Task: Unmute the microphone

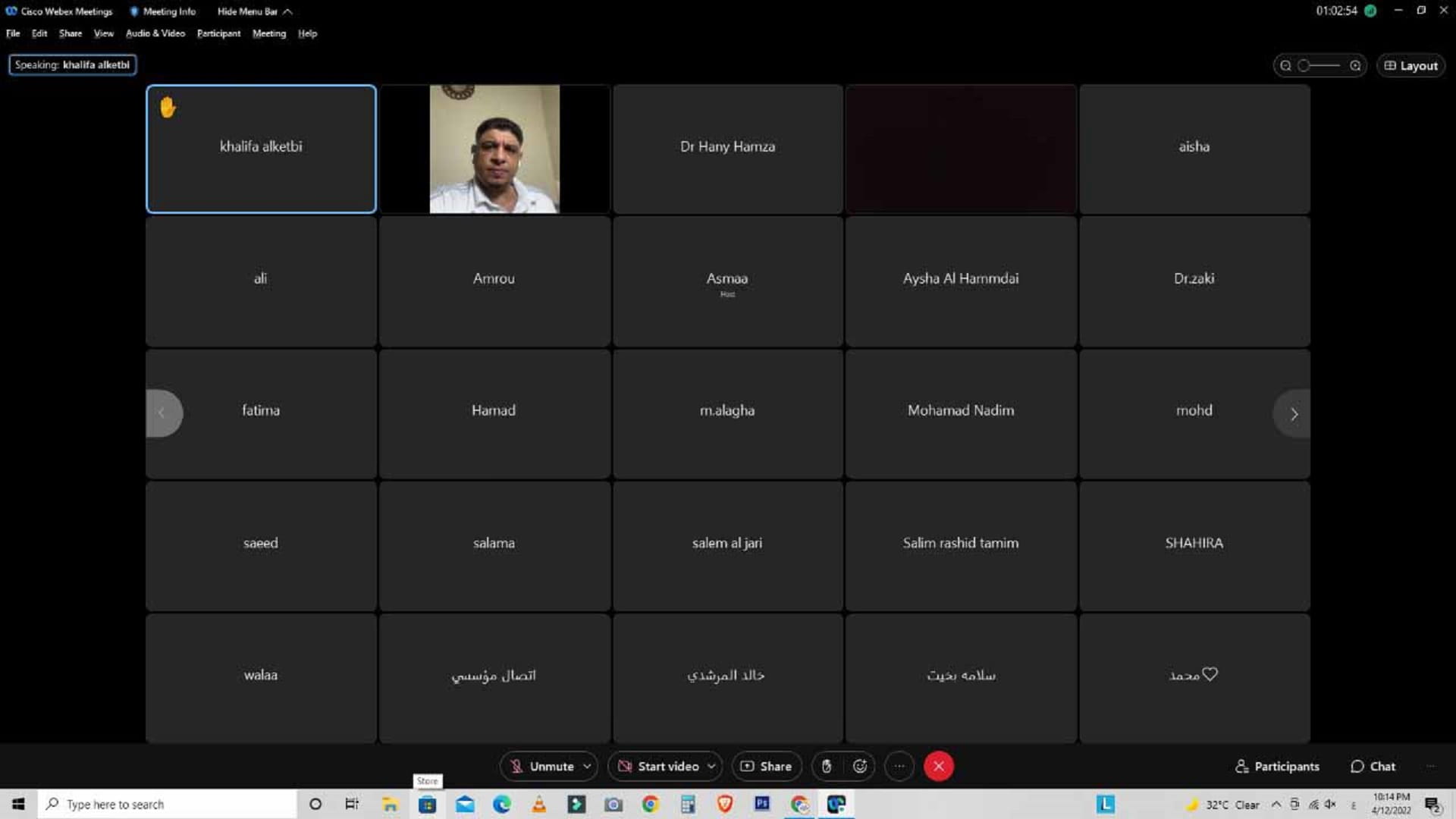Action: tap(541, 767)
